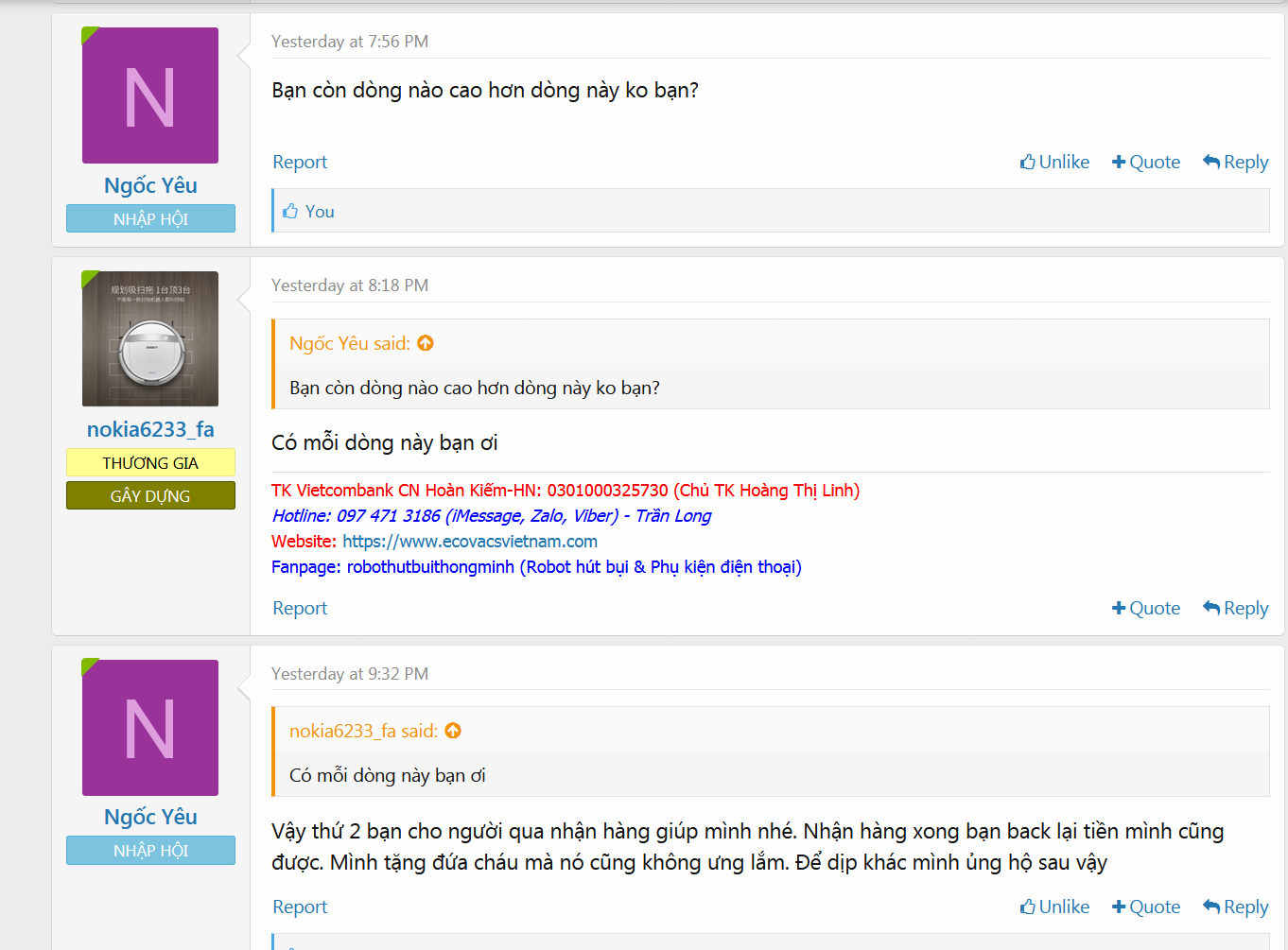The height and width of the screenshot is (950, 1288).
Task: Open the Yesterday at 8:18 PM permalink
Action: point(350,285)
